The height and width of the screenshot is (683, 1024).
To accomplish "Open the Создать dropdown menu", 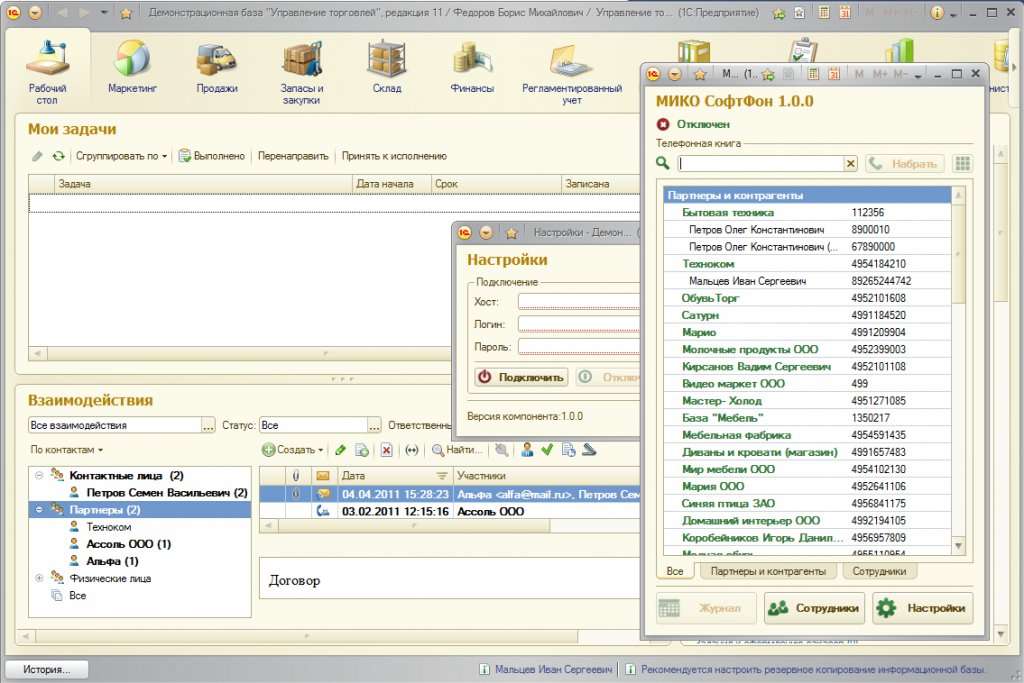I will [x=293, y=450].
